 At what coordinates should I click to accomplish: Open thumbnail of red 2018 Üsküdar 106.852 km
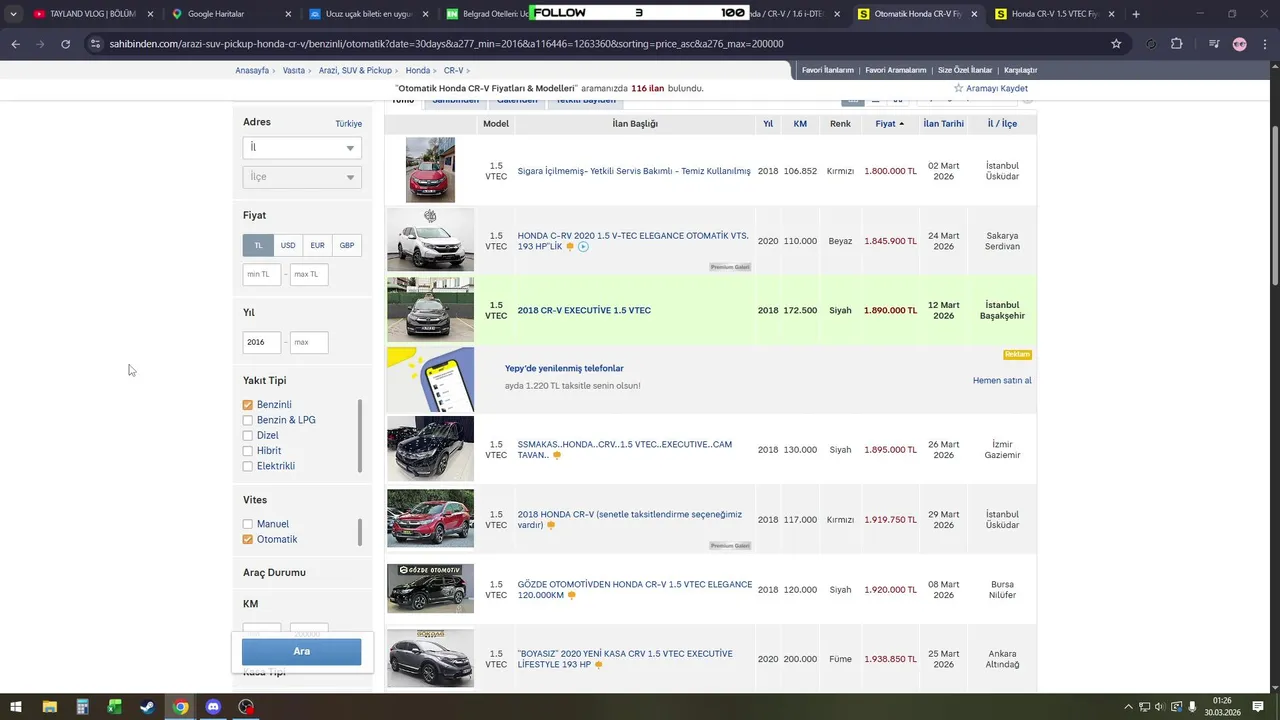[430, 170]
